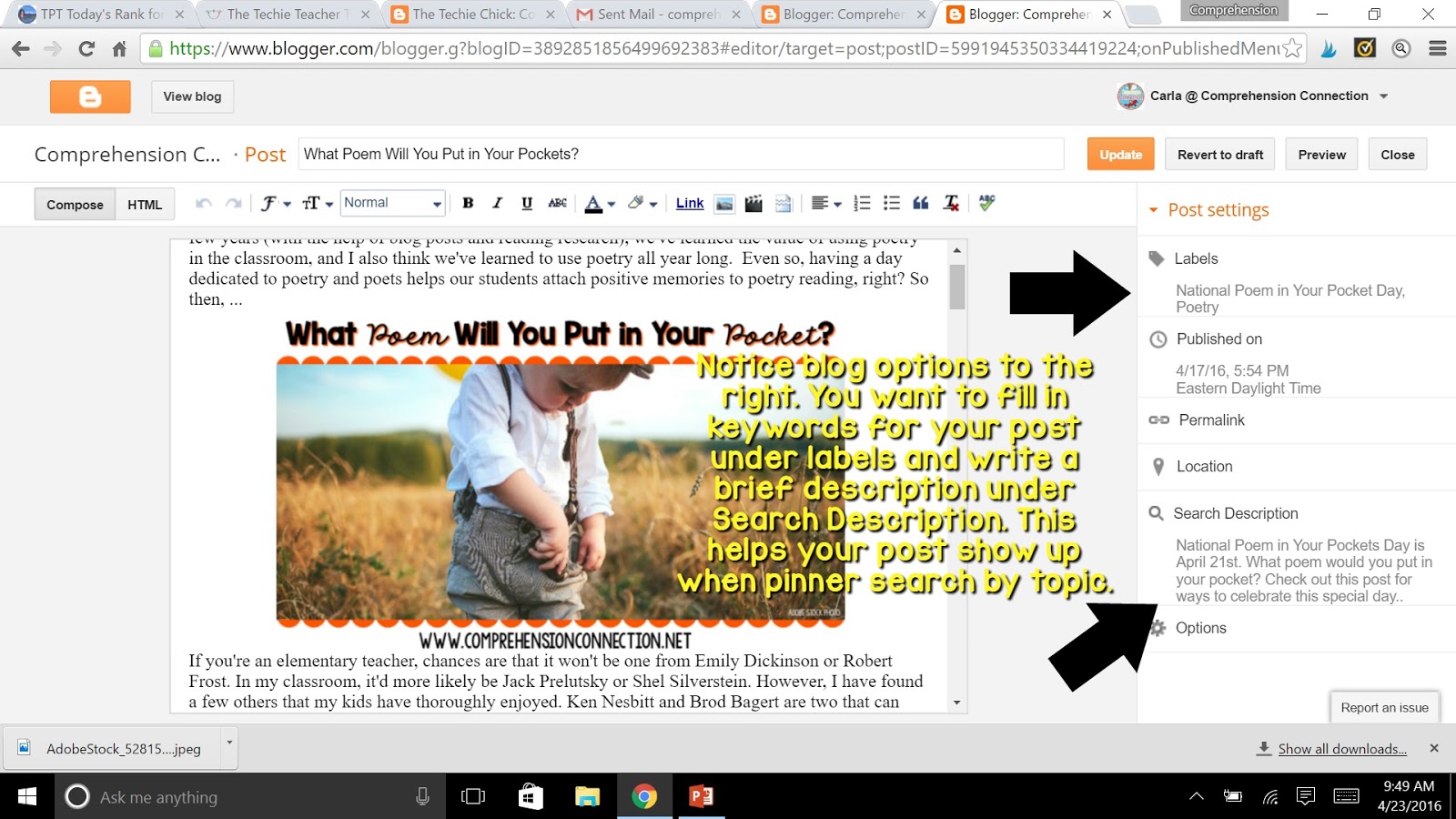Expand the Published on setting
The height and width of the screenshot is (819, 1456).
(x=1218, y=339)
